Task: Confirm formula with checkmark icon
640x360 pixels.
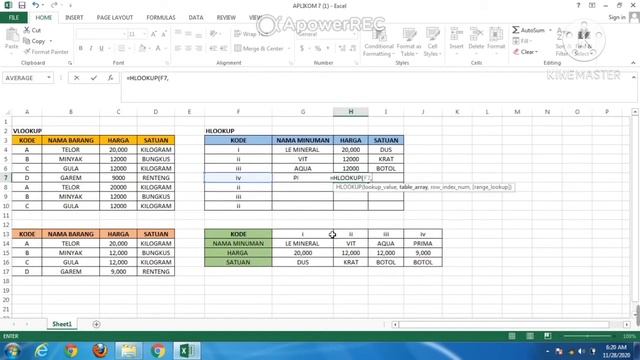Action: 94,78
